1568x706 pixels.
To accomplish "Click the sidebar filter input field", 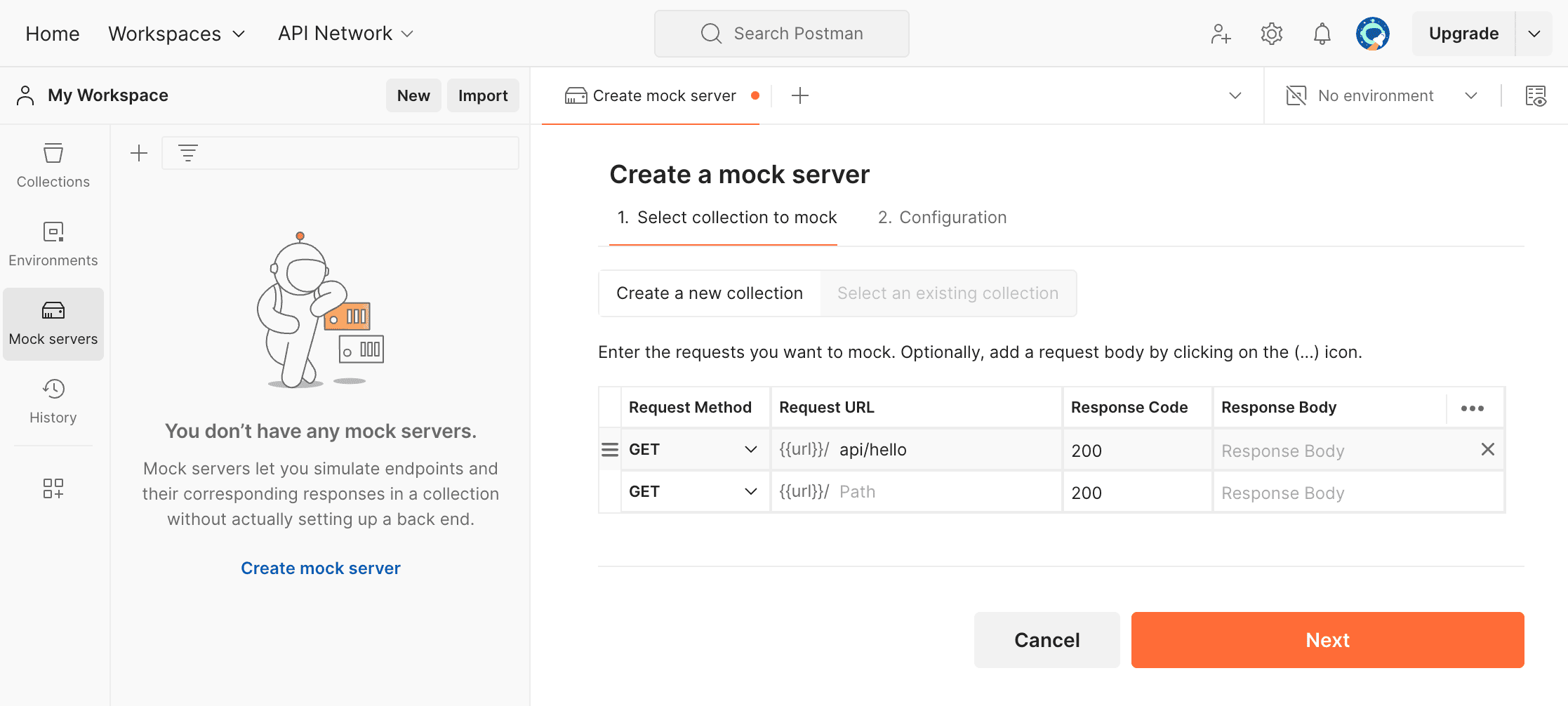I will pyautogui.click(x=340, y=153).
